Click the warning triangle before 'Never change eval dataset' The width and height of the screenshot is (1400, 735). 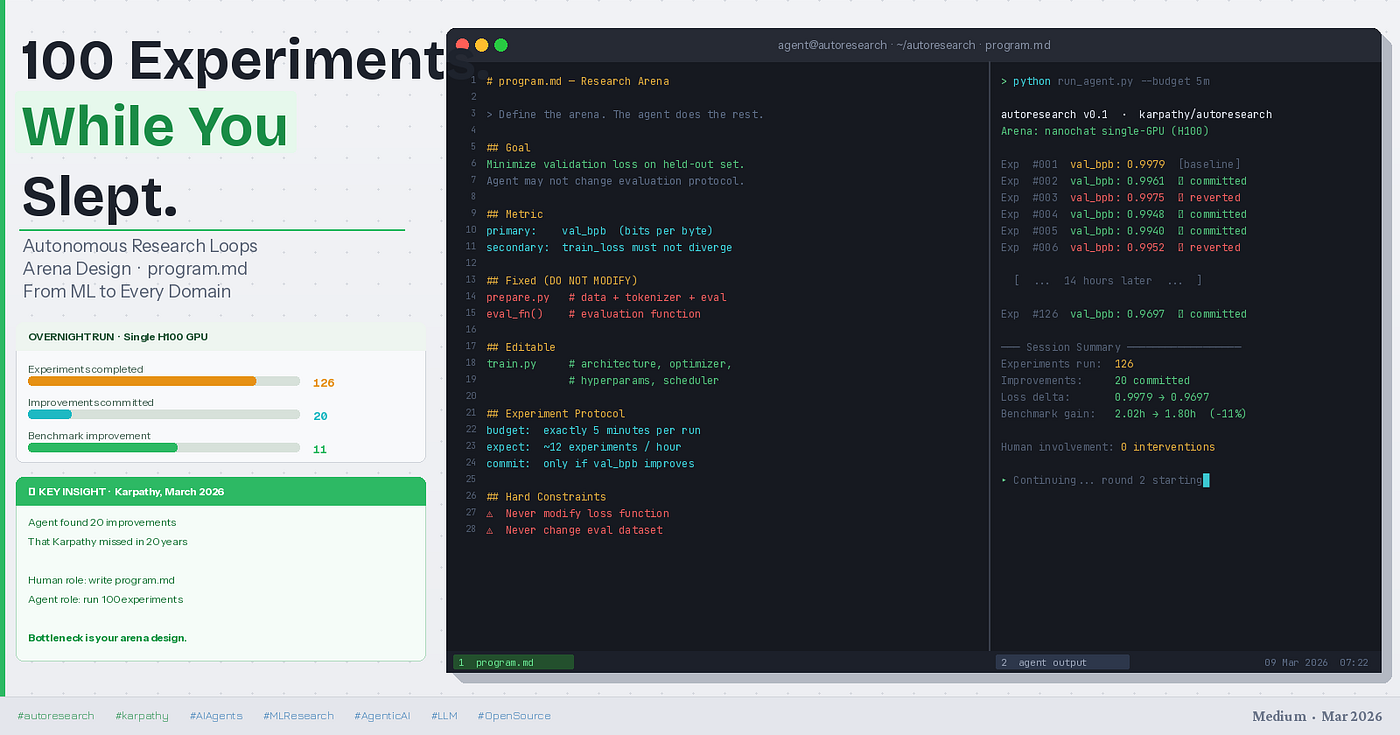pyautogui.click(x=490, y=530)
